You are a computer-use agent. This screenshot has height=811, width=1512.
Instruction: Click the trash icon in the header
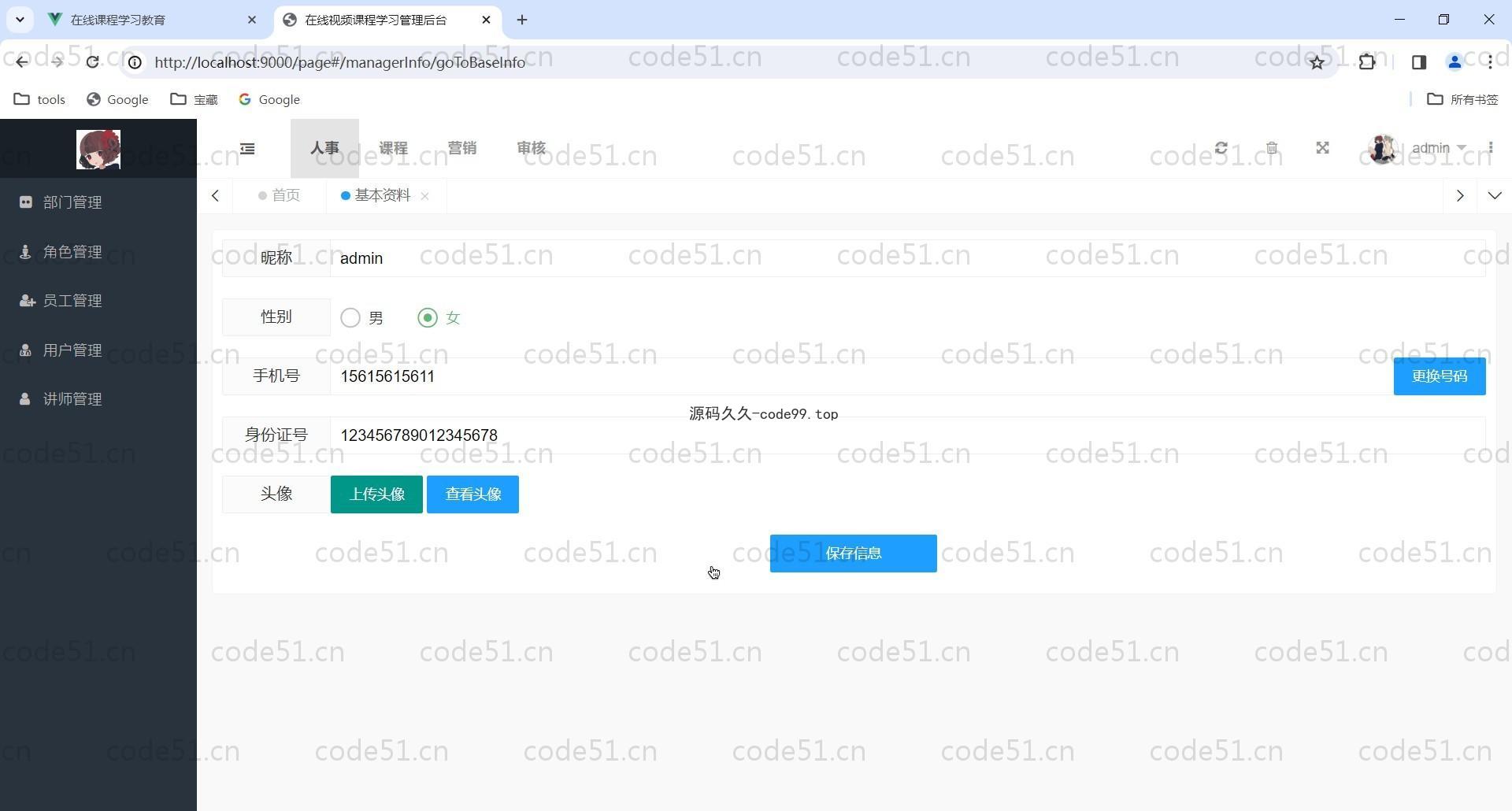[x=1272, y=148]
